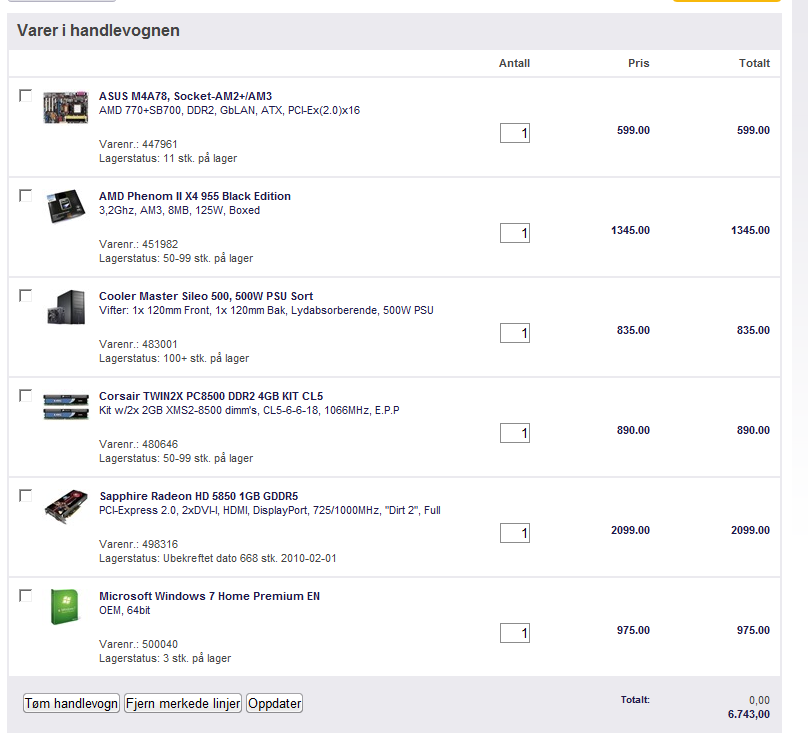Focus the quantity field for Corsair TWIN2X memory
This screenshot has width=808, height=746.
(515, 433)
